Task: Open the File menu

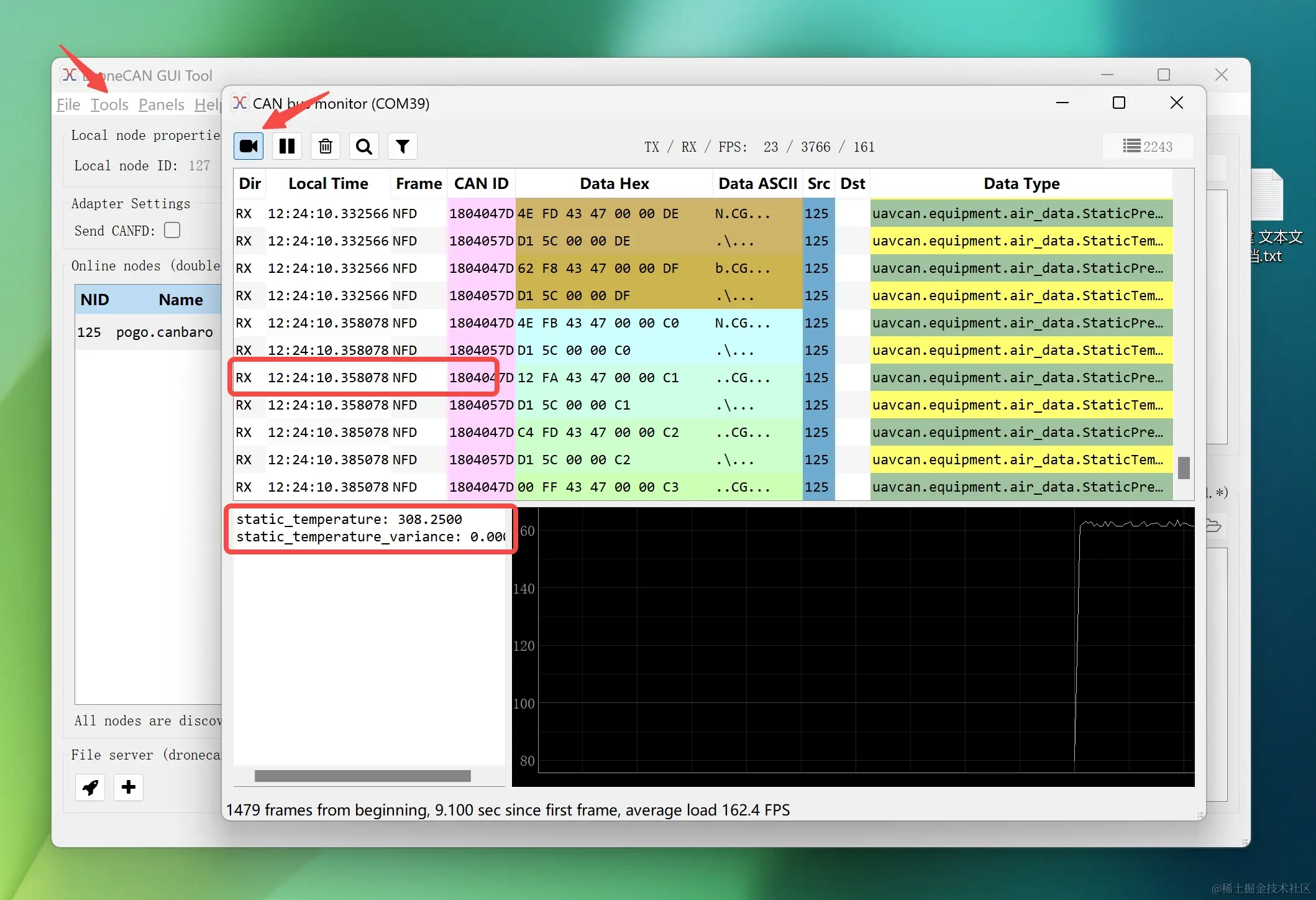Action: [x=68, y=104]
